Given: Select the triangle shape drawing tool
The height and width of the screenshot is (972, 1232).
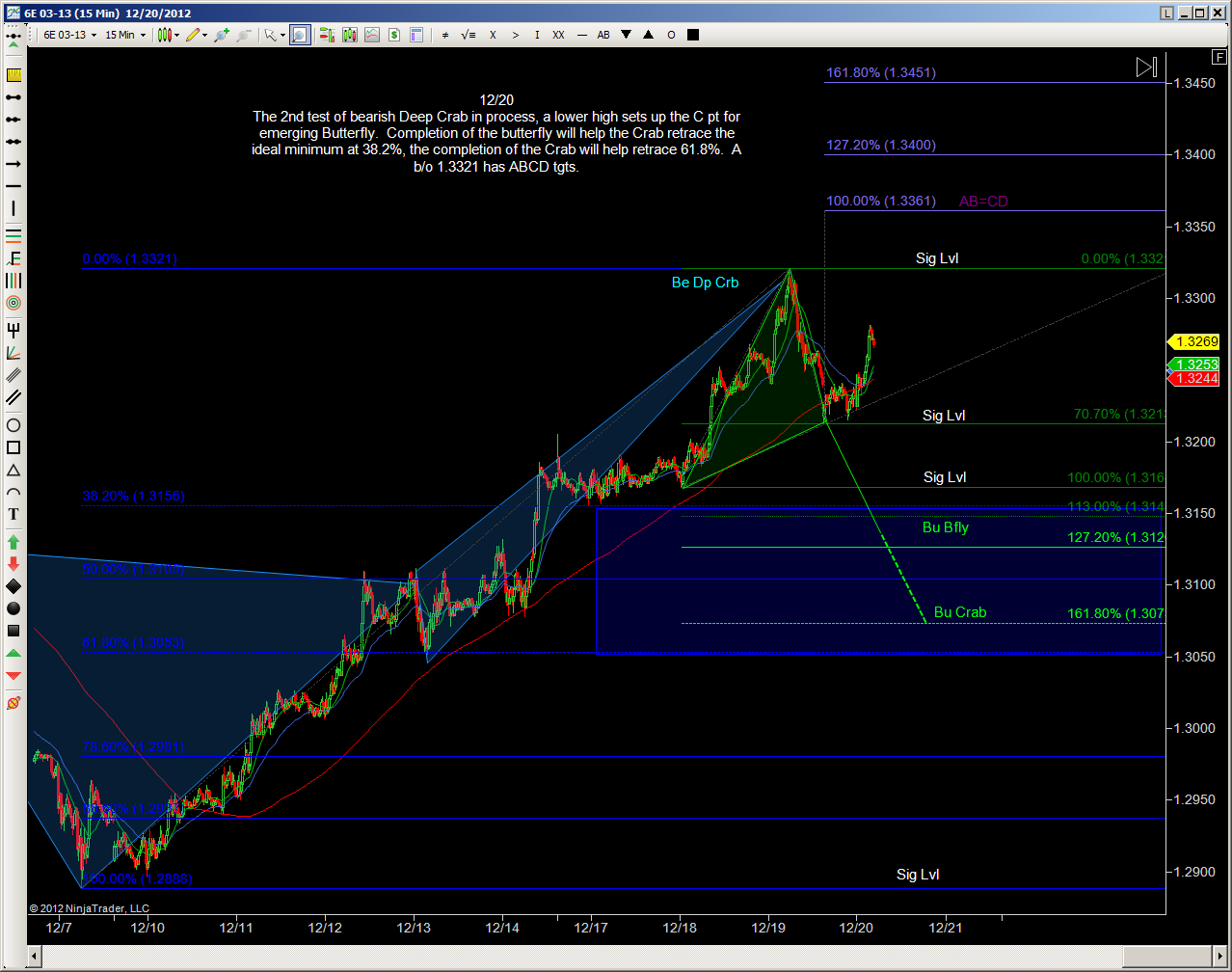Looking at the screenshot, I should tap(13, 471).
